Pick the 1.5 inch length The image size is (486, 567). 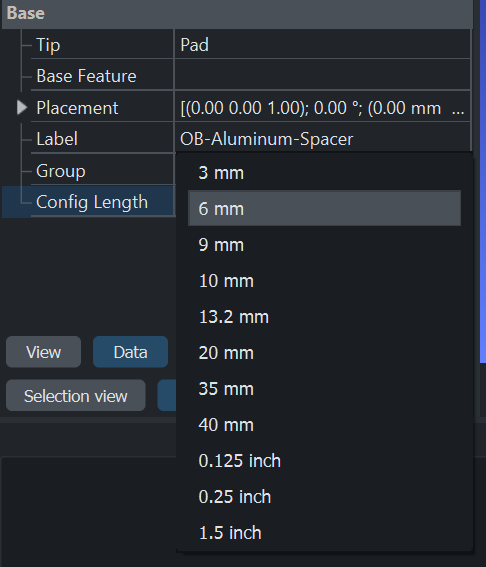(x=324, y=533)
